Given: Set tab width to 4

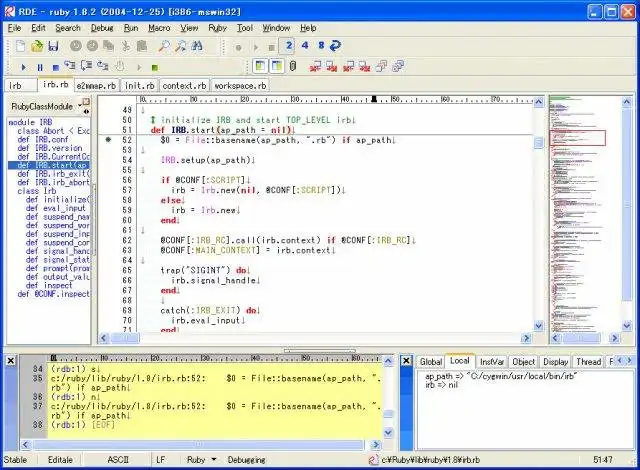Looking at the screenshot, I should 305,45.
